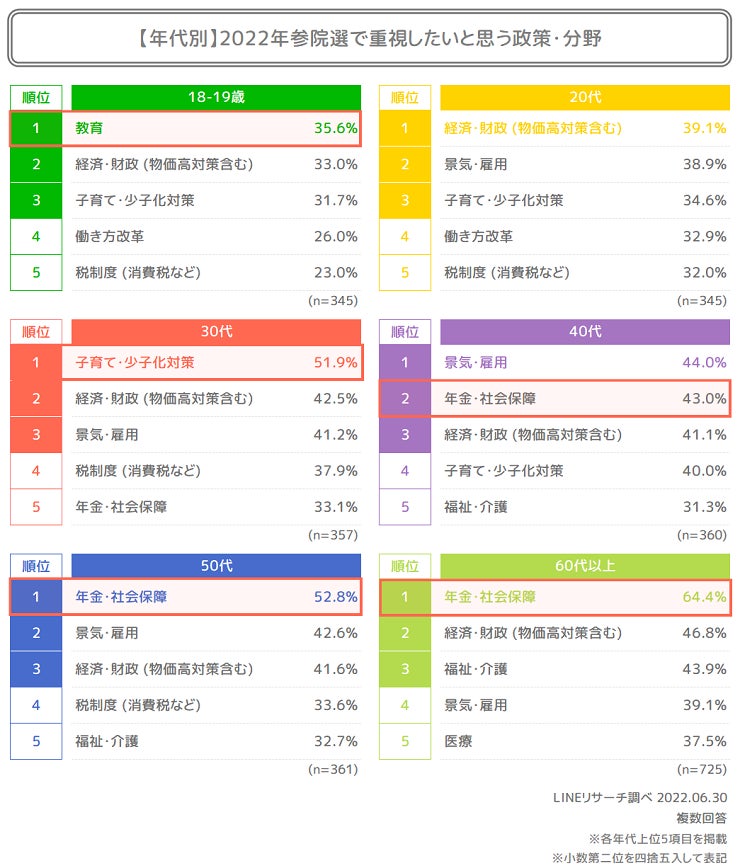The height and width of the screenshot is (868, 740).
Task: Click the purple 40代 header
Action: pos(584,331)
